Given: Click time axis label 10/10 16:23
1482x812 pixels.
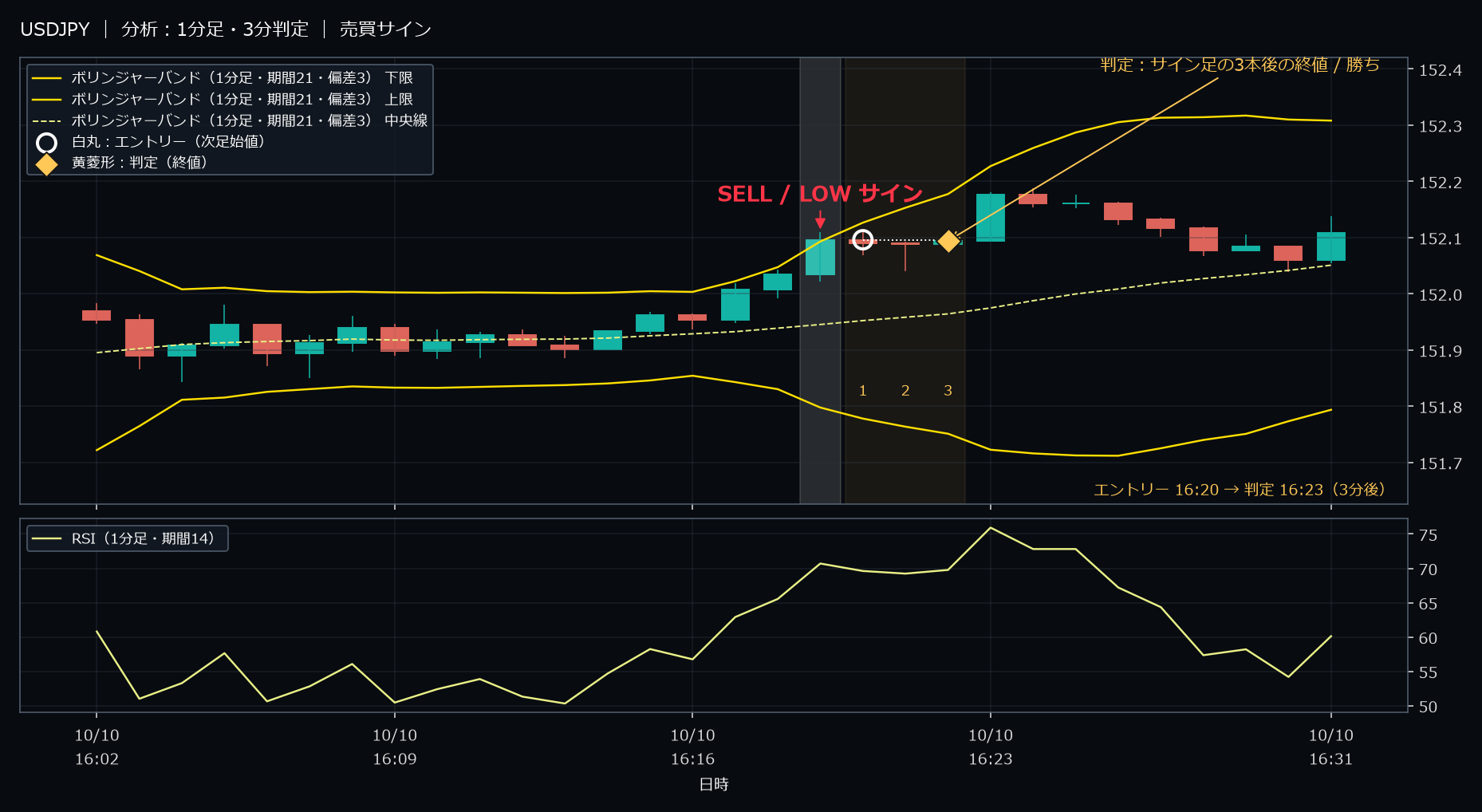Looking at the screenshot, I should click(991, 747).
